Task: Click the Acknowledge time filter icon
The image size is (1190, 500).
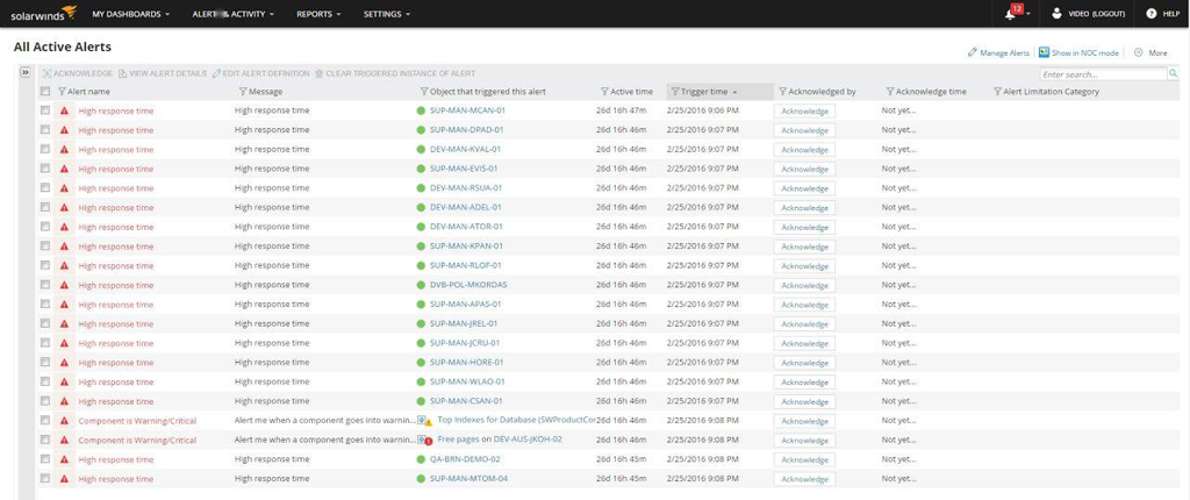Action: pyautogui.click(x=890, y=91)
